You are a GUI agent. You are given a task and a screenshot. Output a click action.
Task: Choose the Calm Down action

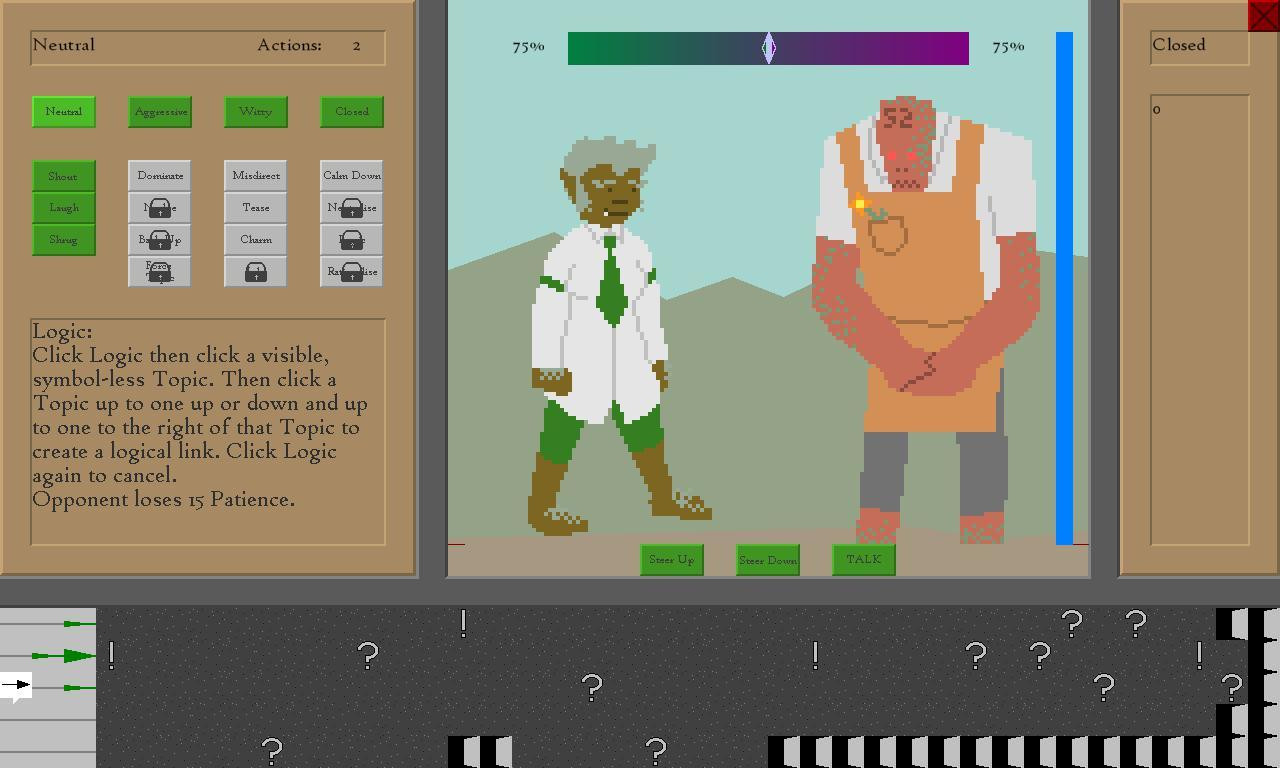tap(352, 176)
